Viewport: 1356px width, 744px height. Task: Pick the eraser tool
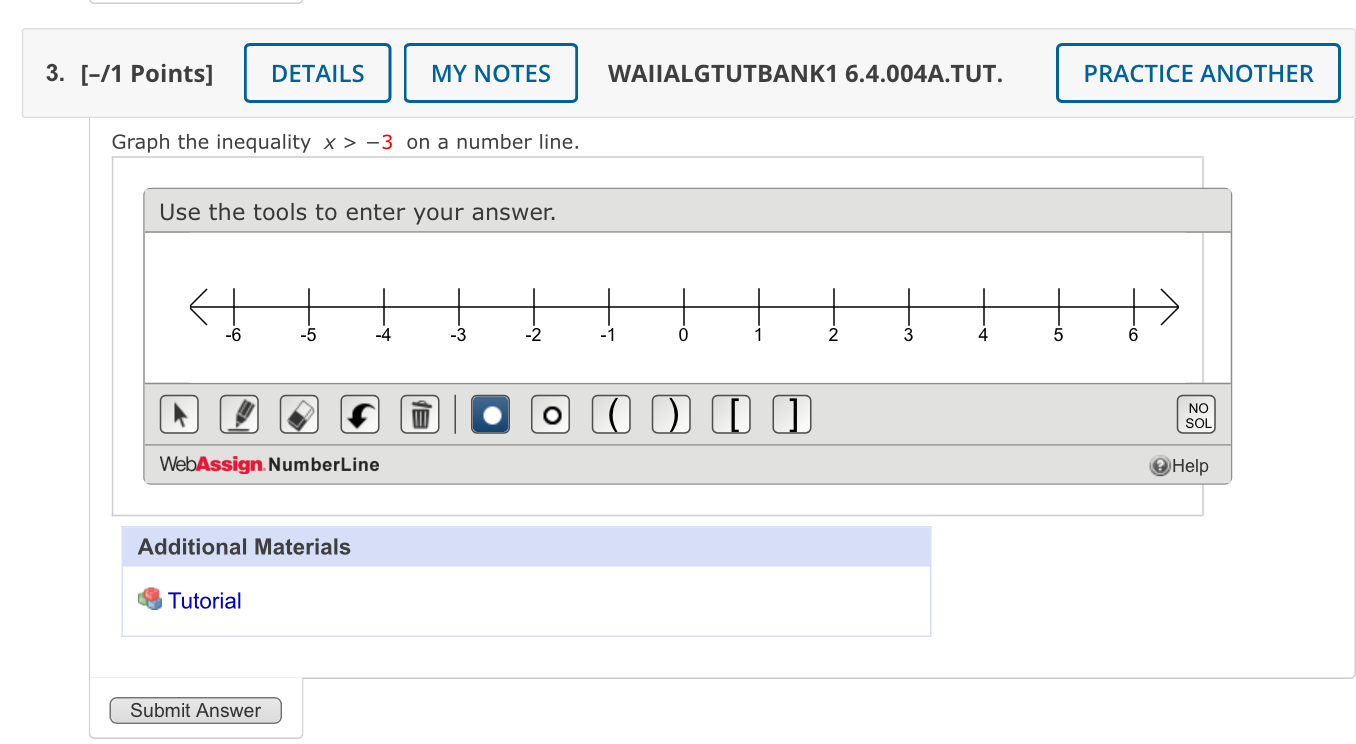(299, 414)
